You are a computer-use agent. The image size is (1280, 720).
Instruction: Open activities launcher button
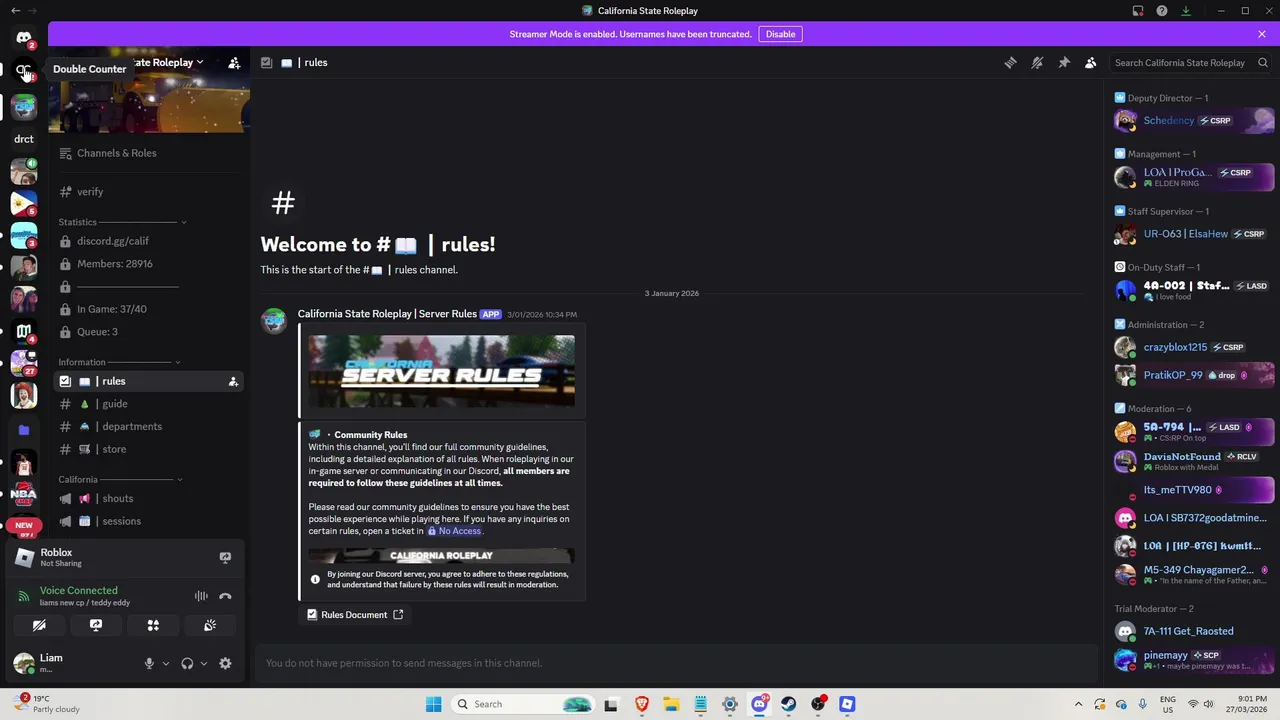[x=153, y=625]
